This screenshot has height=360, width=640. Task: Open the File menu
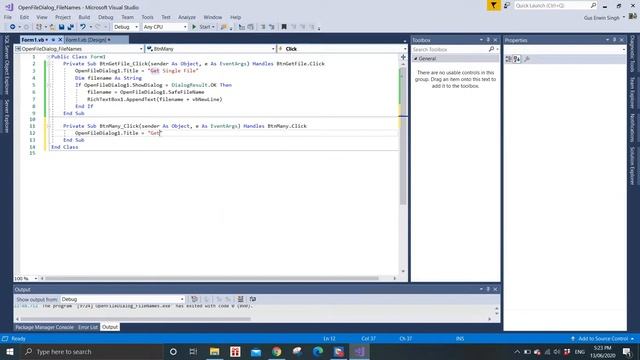coord(8,17)
